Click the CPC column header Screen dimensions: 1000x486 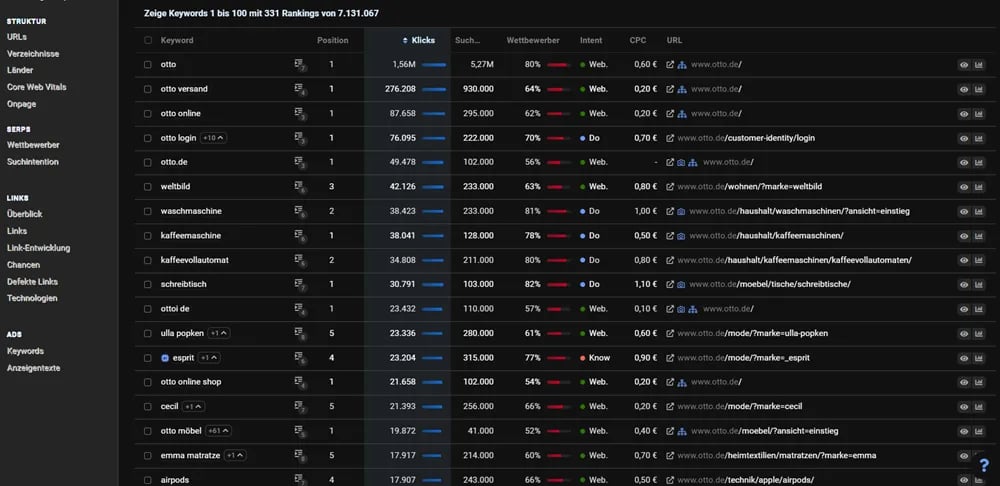tap(638, 40)
